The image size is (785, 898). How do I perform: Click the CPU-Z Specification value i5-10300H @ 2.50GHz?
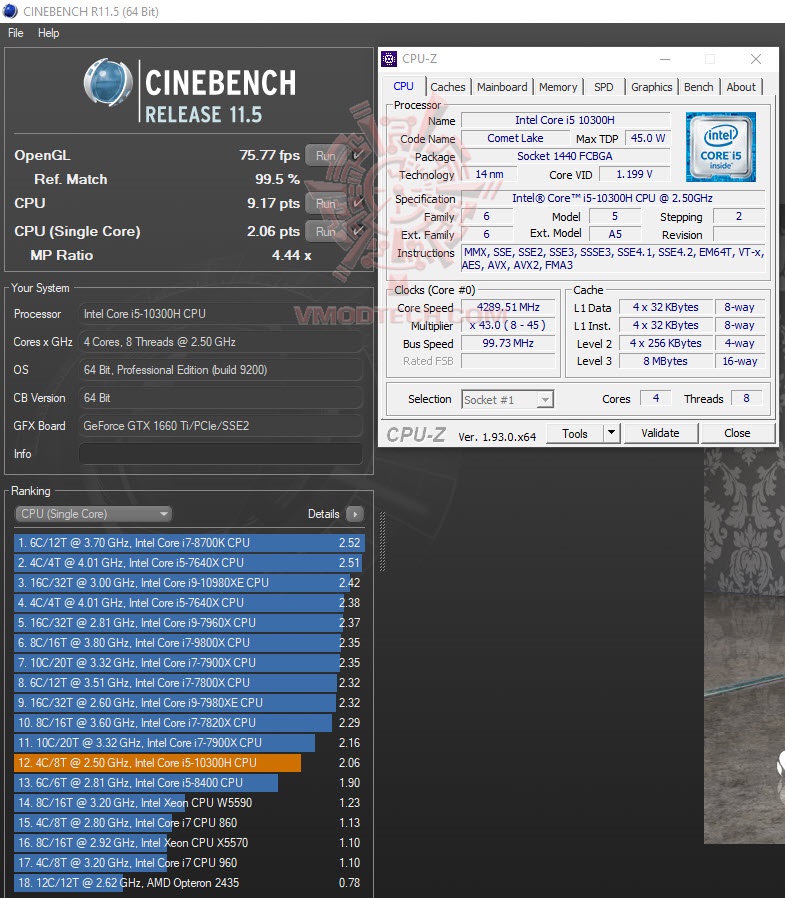point(613,198)
